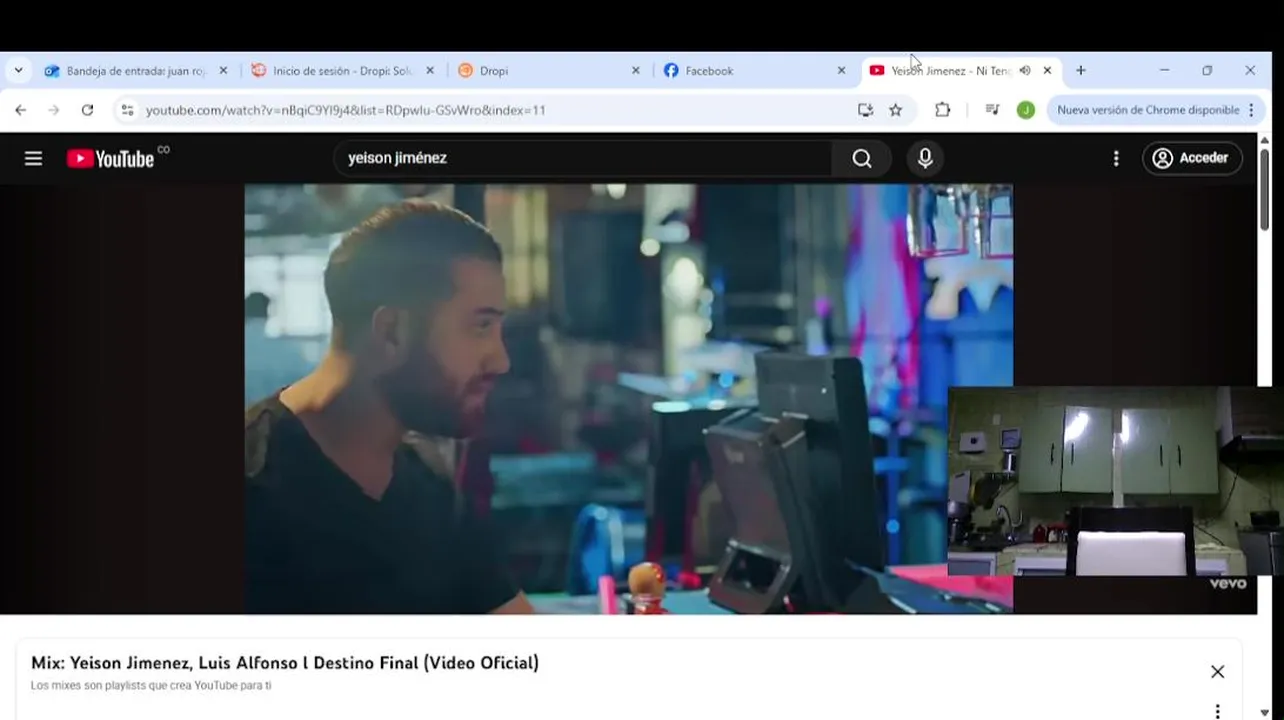Mute the tab via speaker icon
The height and width of the screenshot is (720, 1284).
(x=1025, y=71)
